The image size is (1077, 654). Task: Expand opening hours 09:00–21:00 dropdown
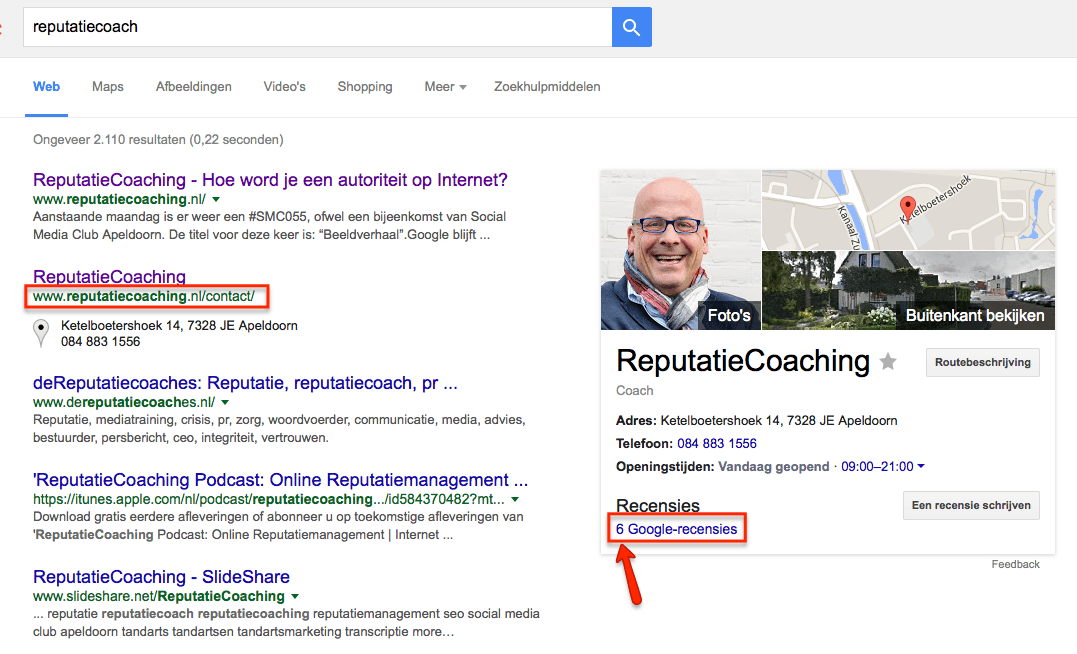[x=920, y=466]
